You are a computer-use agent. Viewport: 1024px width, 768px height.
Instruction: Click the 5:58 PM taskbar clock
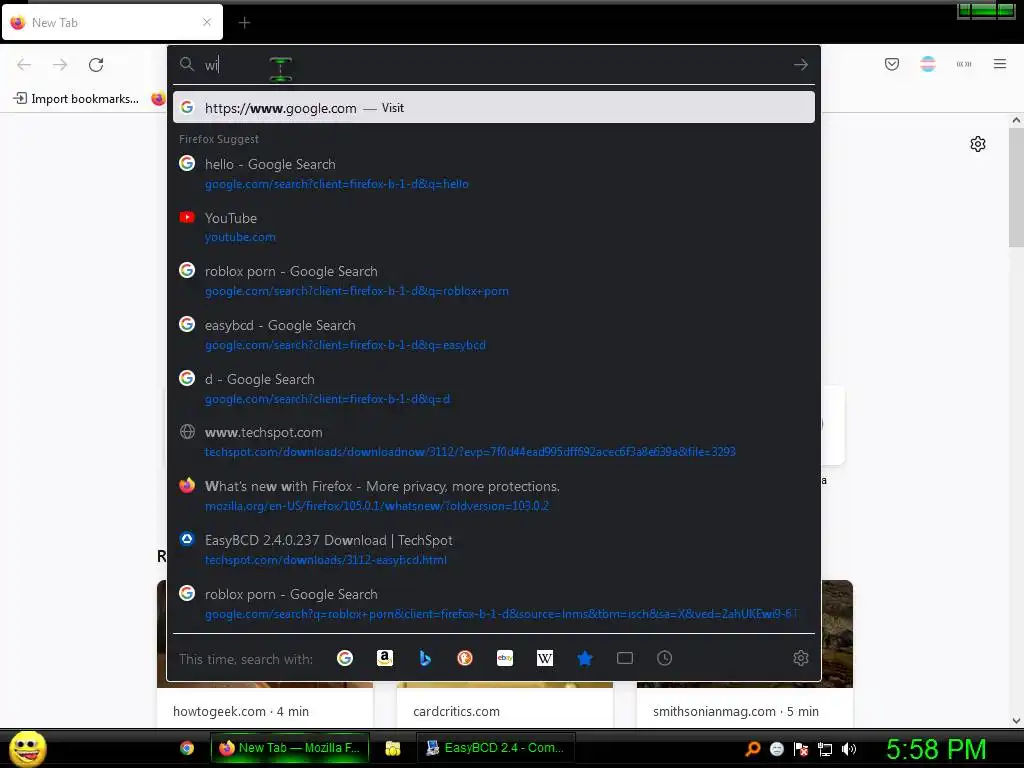(936, 749)
